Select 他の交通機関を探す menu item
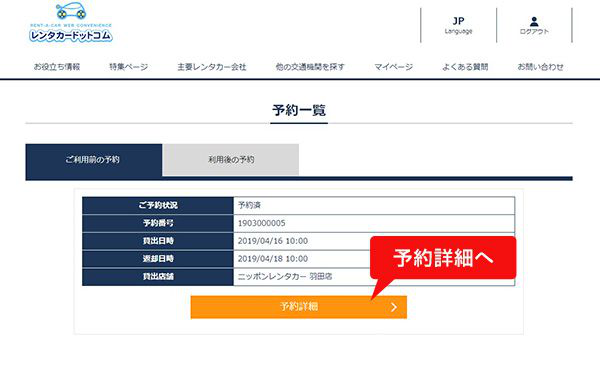The height and width of the screenshot is (372, 600). 310,67
